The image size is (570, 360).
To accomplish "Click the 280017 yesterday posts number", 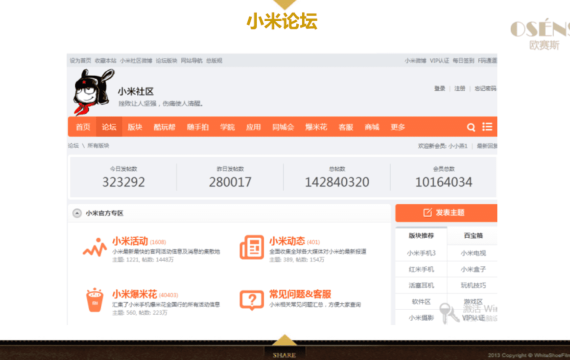I will click(x=230, y=182).
